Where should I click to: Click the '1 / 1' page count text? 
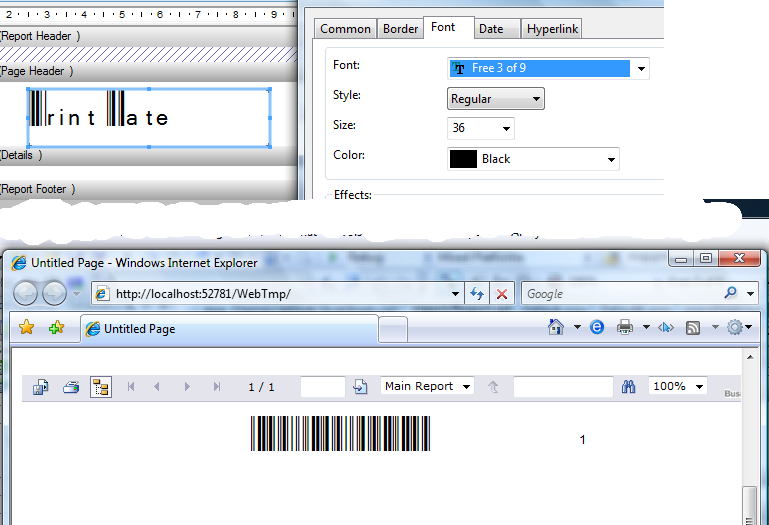click(261, 387)
